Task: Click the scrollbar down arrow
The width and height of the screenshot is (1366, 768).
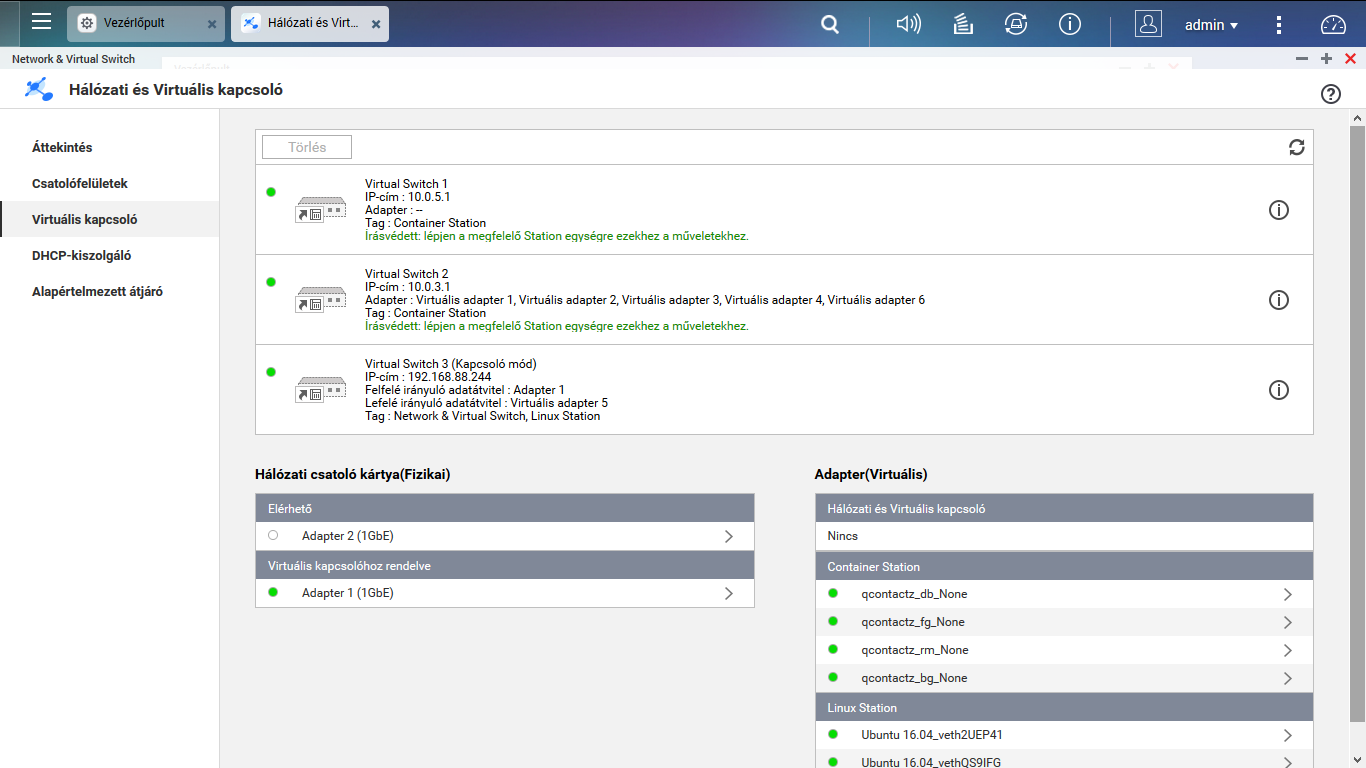Action: pos(1356,758)
